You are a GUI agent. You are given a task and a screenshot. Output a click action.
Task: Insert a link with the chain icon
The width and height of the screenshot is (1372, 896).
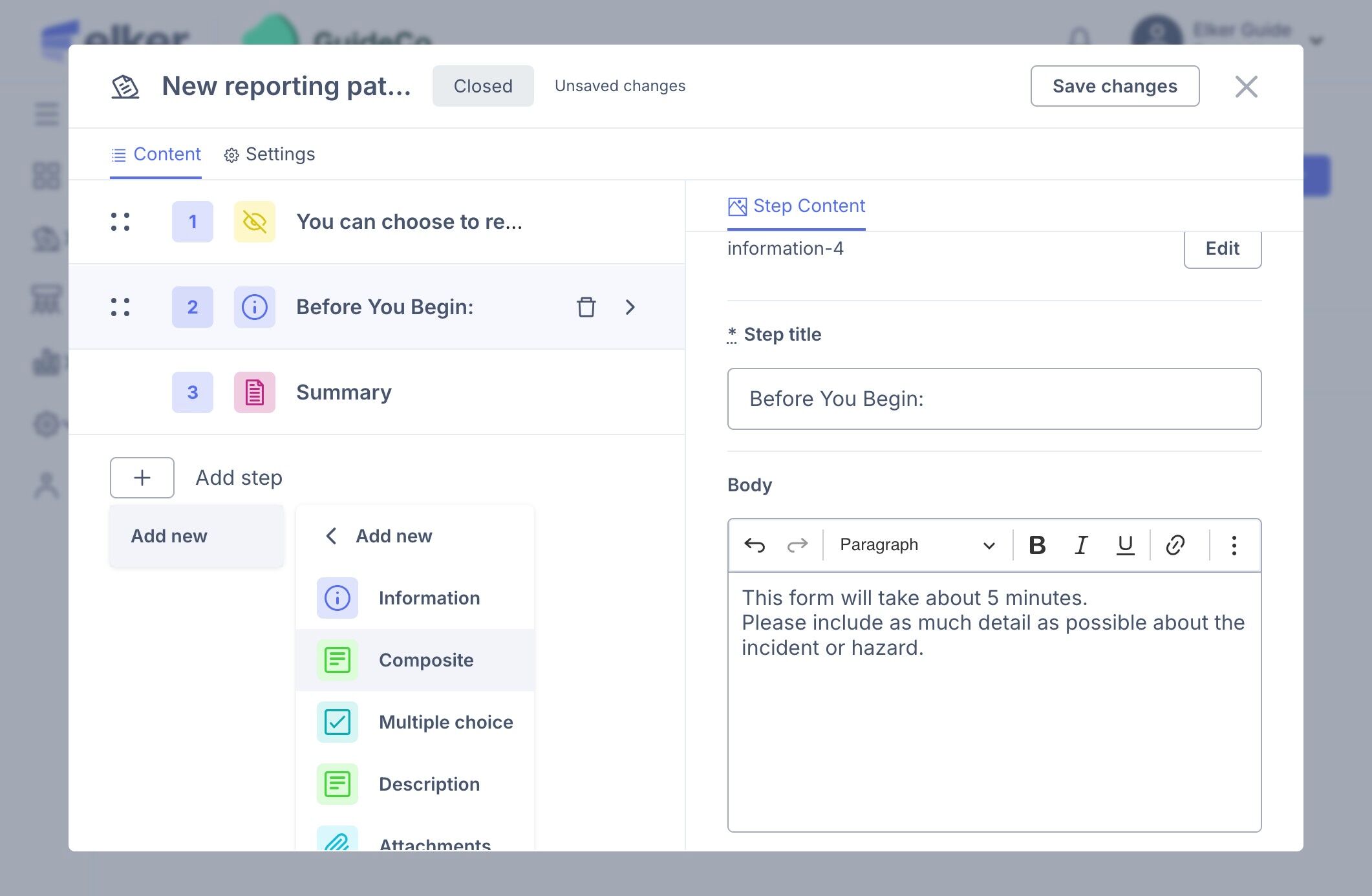[x=1175, y=545]
